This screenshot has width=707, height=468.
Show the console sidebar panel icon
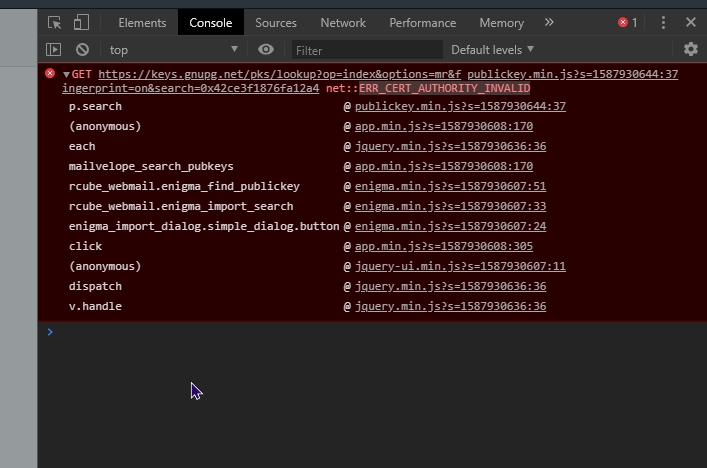click(x=54, y=50)
